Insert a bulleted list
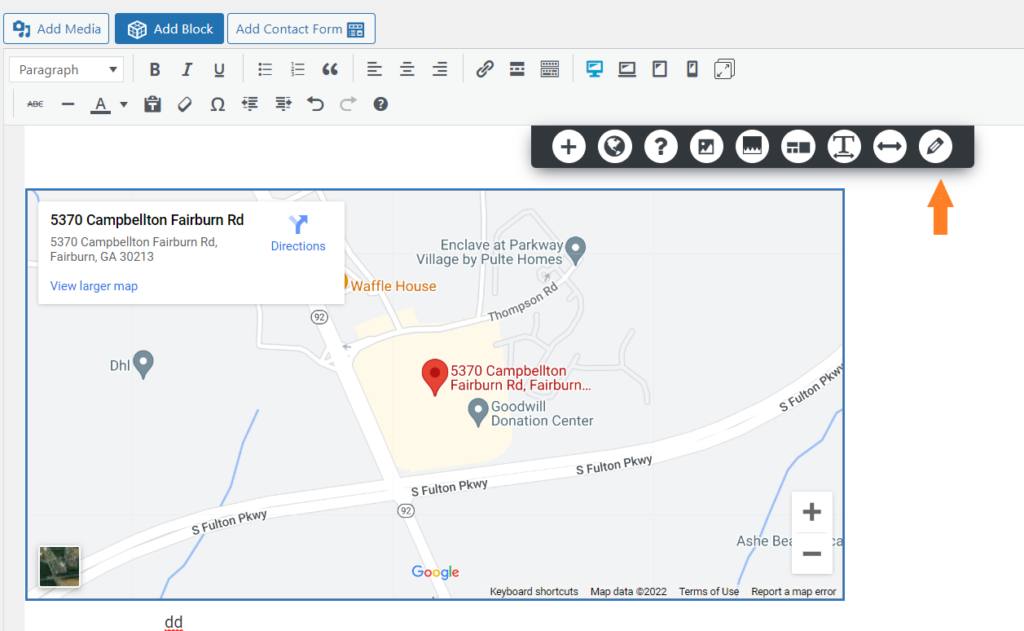This screenshot has width=1024, height=631. pos(264,69)
